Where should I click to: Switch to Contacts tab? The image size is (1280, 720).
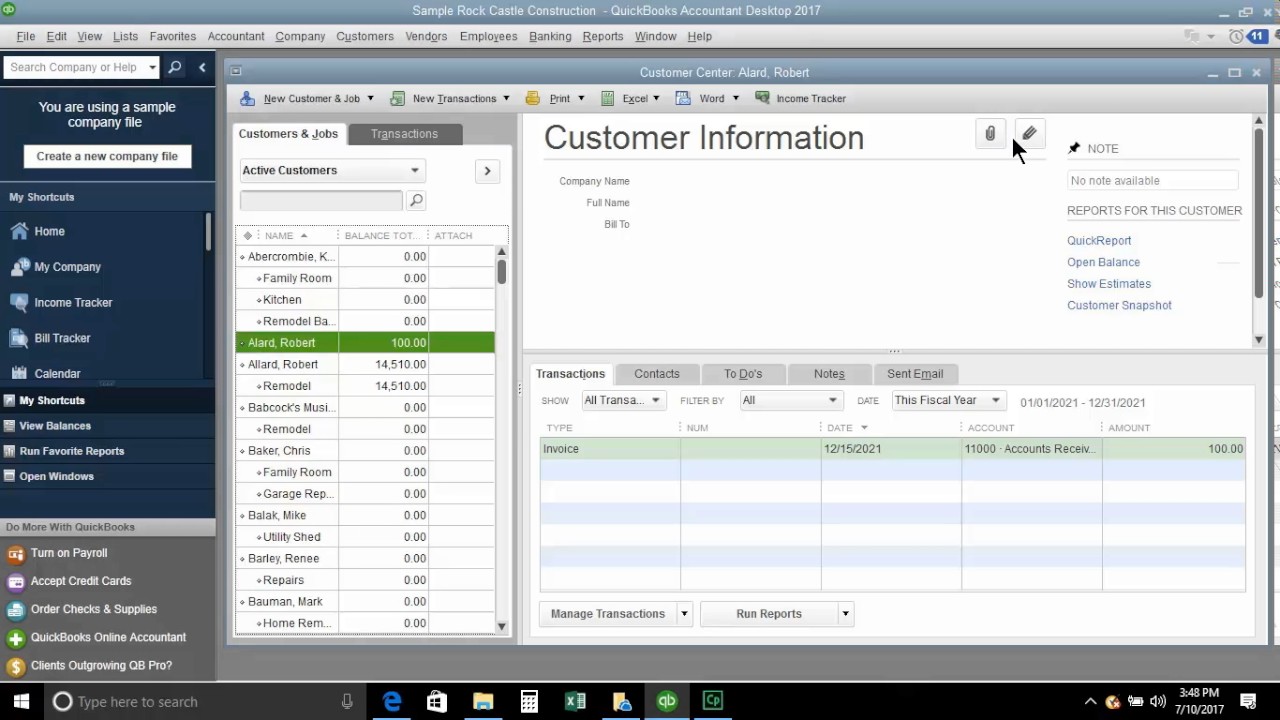657,374
